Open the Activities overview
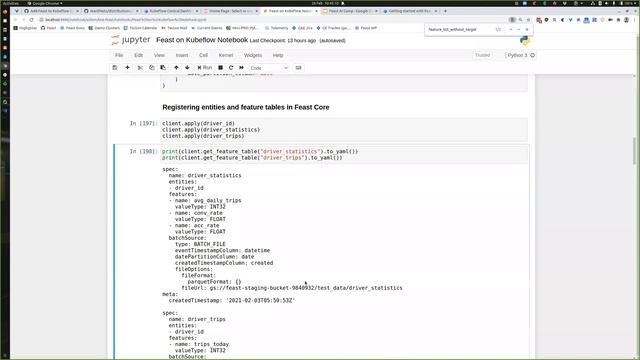 click(x=10, y=3)
